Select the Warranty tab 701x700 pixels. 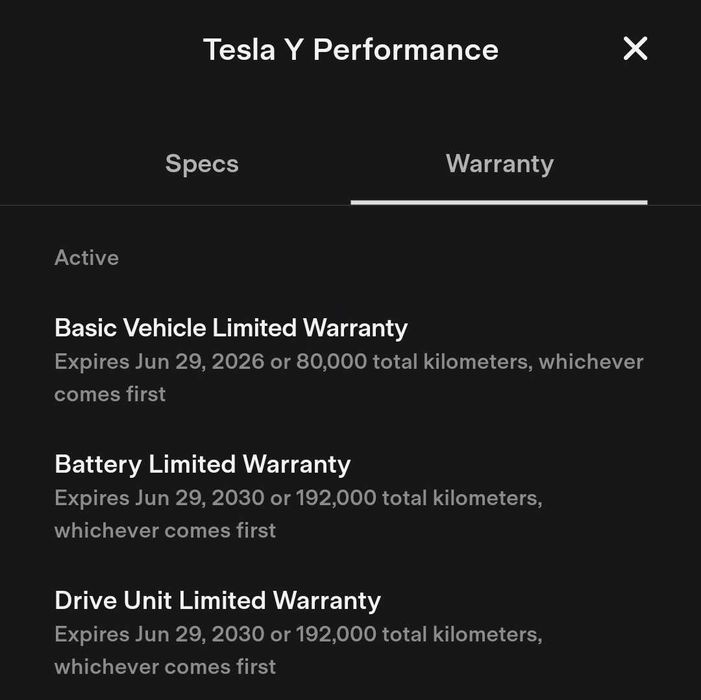click(499, 164)
